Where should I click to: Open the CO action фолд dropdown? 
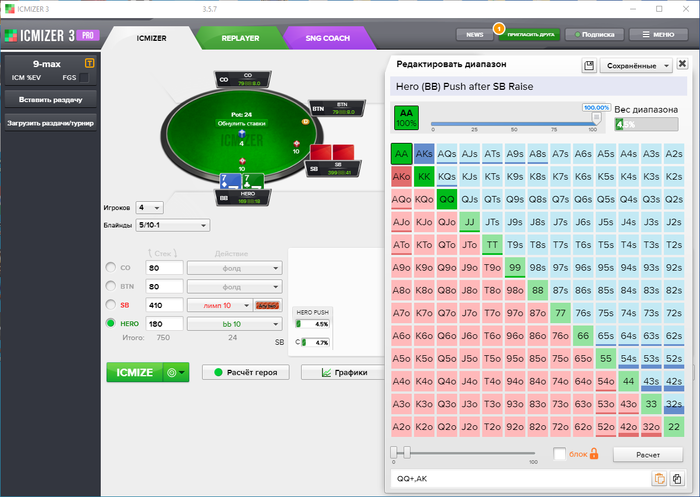[234, 268]
